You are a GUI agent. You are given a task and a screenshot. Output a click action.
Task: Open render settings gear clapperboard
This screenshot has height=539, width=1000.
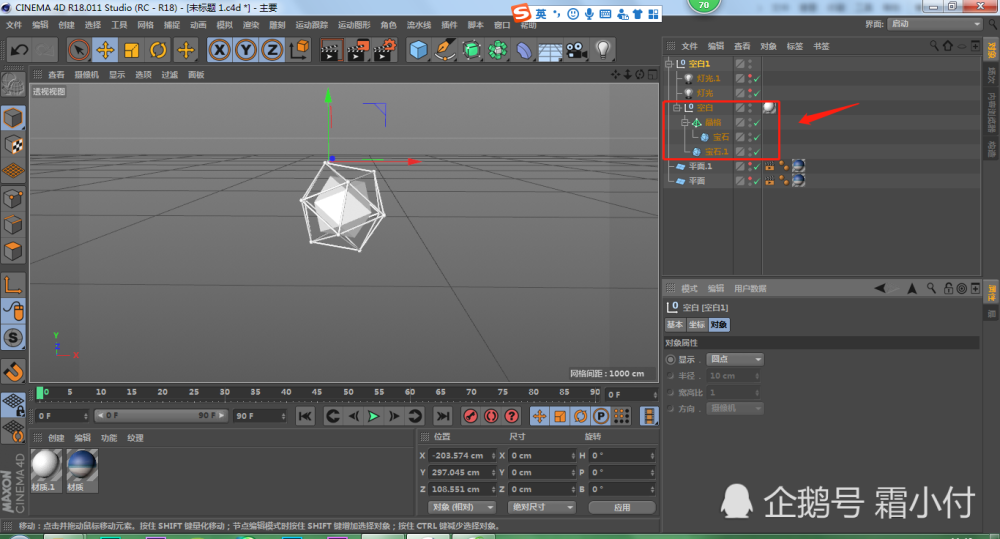(385, 50)
